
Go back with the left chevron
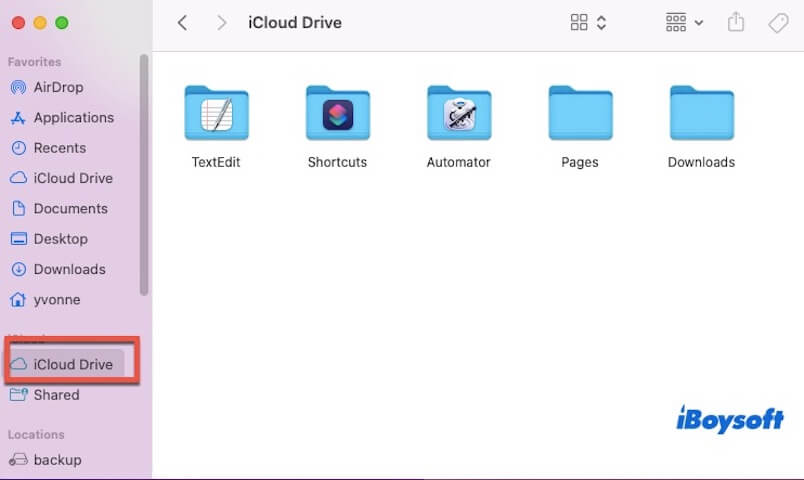pyautogui.click(x=182, y=22)
